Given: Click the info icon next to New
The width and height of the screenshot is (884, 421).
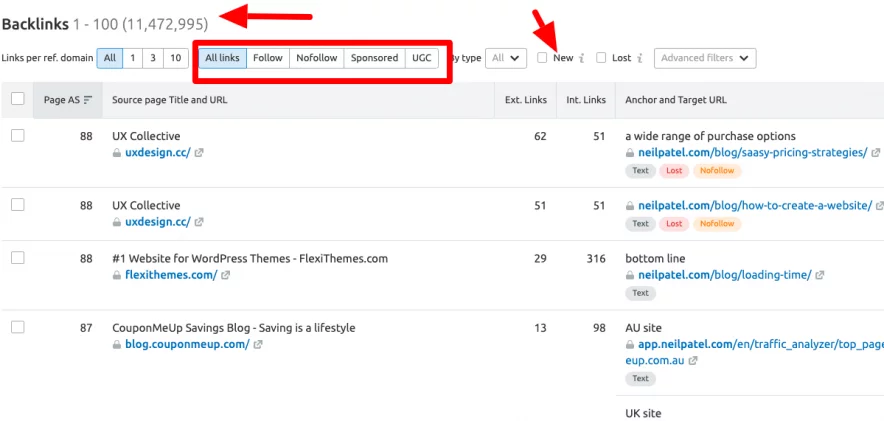Looking at the screenshot, I should point(582,58).
